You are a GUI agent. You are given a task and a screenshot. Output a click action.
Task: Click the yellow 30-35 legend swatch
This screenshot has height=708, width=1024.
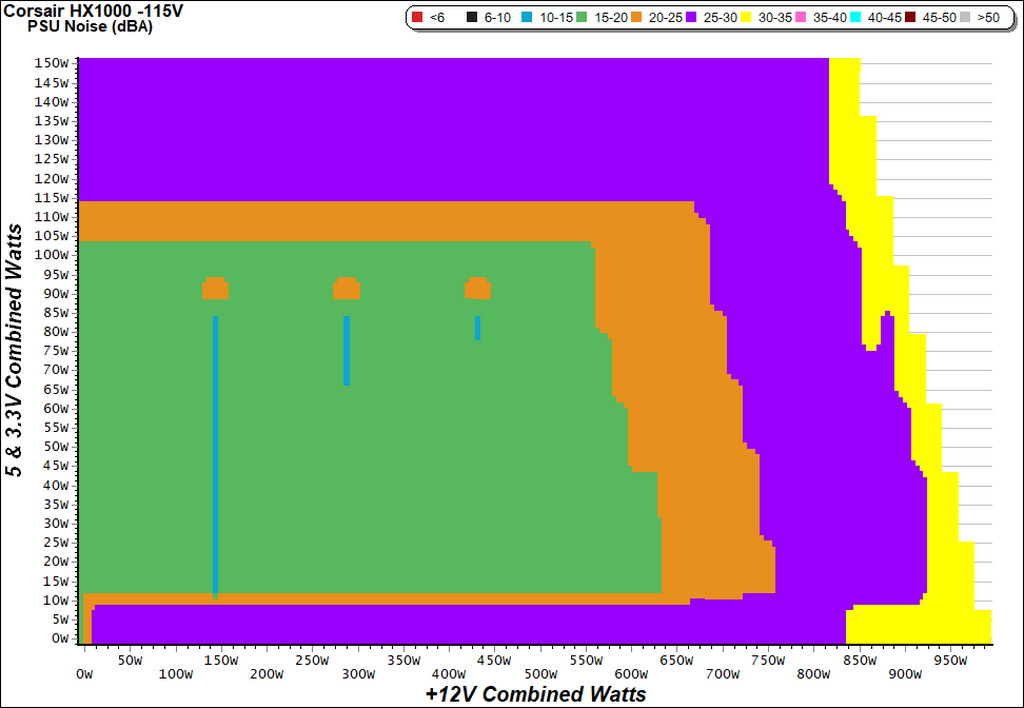pos(746,18)
